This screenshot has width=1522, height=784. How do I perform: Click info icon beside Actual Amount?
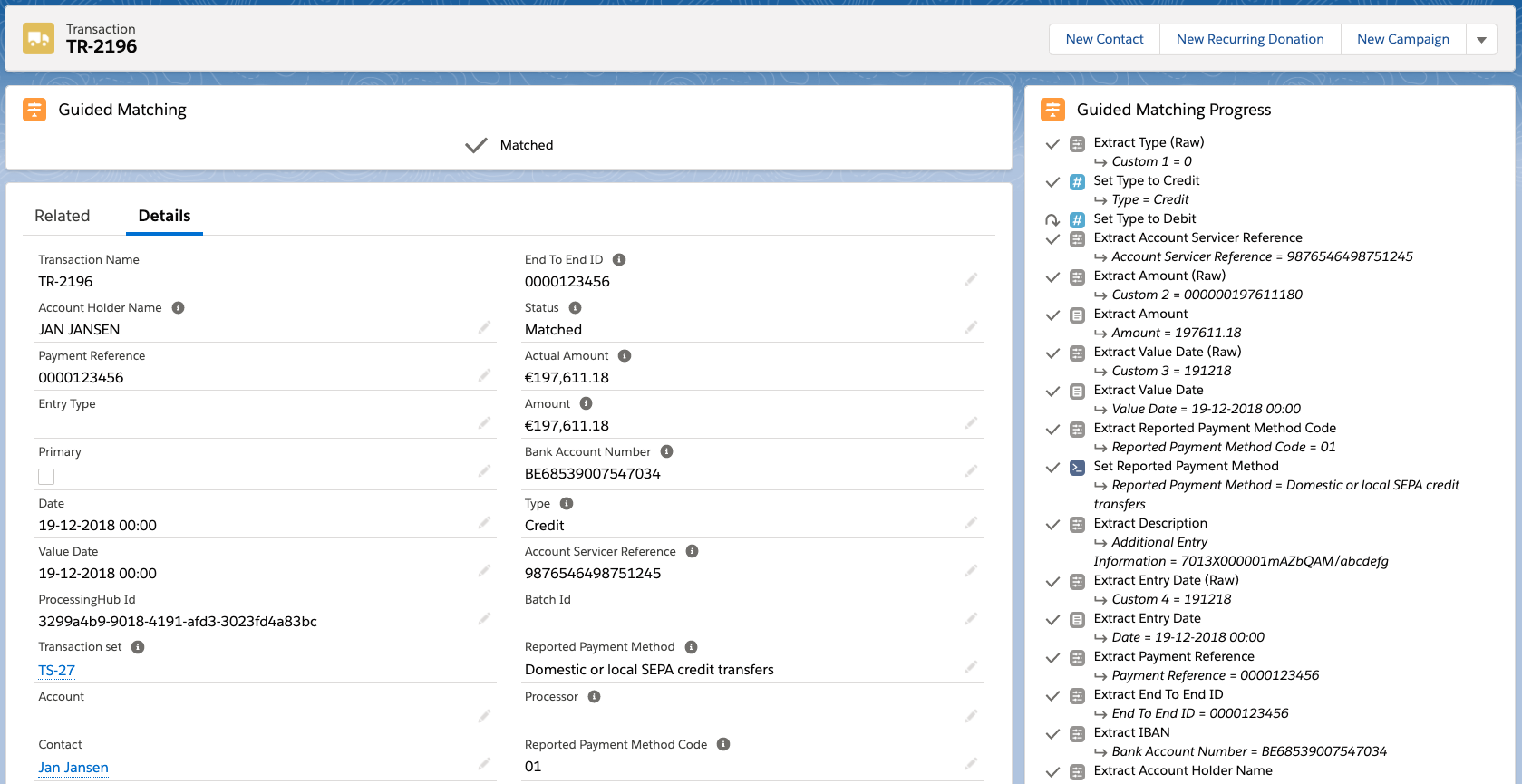pos(625,356)
